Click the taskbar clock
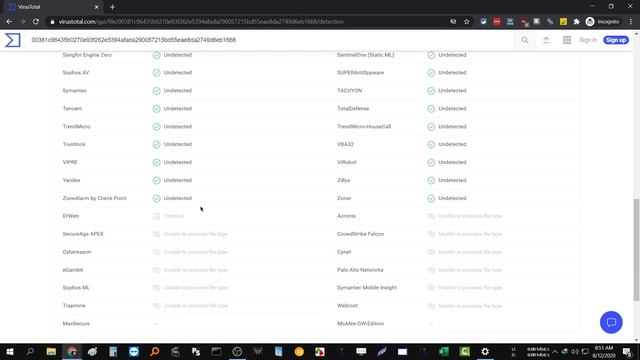640x360 pixels. 604,352
